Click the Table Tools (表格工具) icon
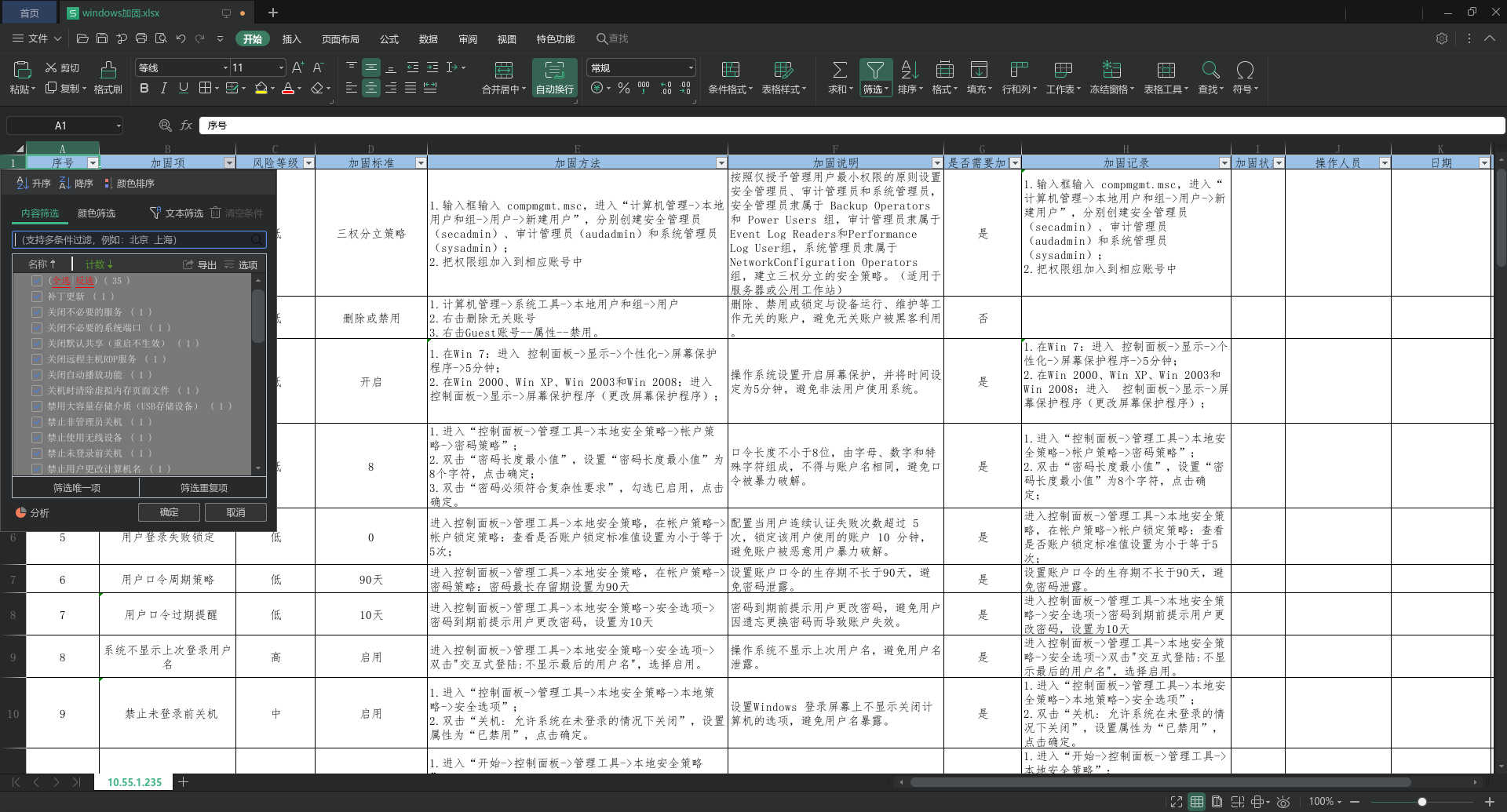Screen dimensions: 1507x812 coord(1166,70)
